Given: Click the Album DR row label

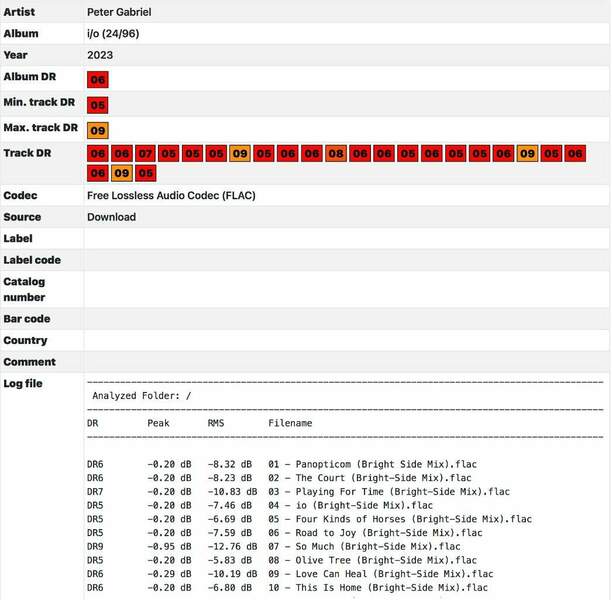Looking at the screenshot, I should tap(30, 77).
